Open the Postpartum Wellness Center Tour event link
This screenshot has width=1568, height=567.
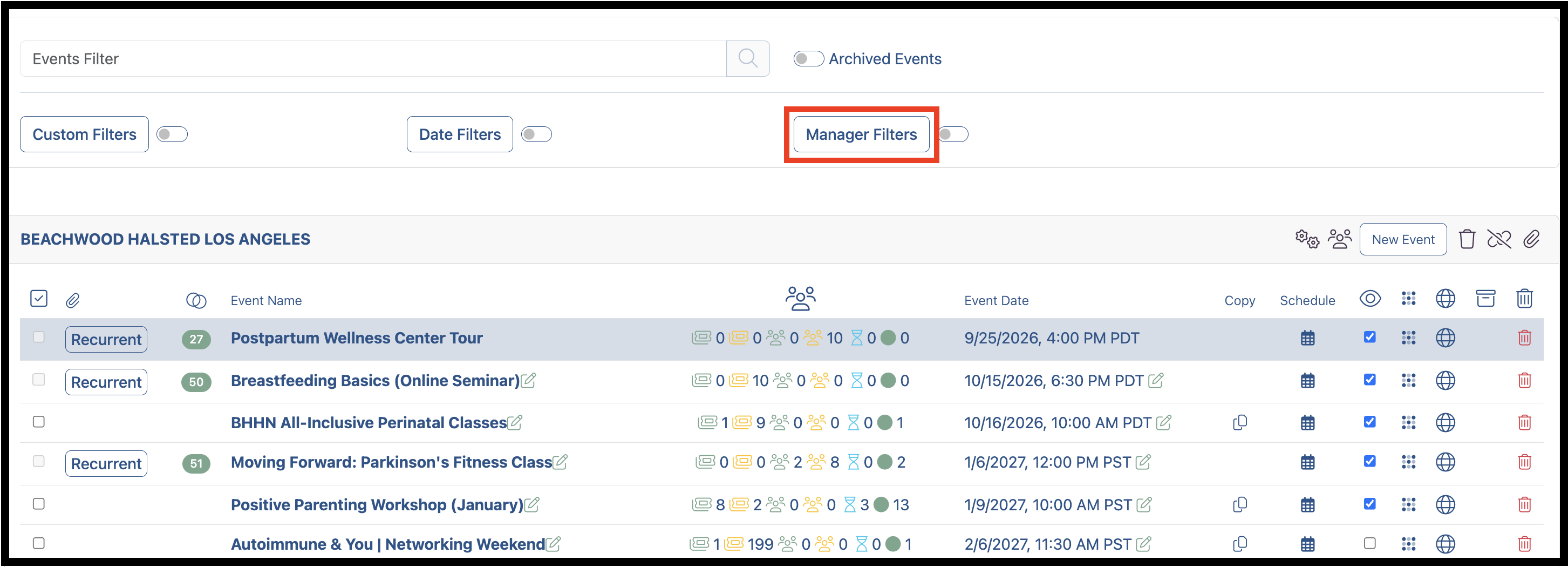point(356,338)
